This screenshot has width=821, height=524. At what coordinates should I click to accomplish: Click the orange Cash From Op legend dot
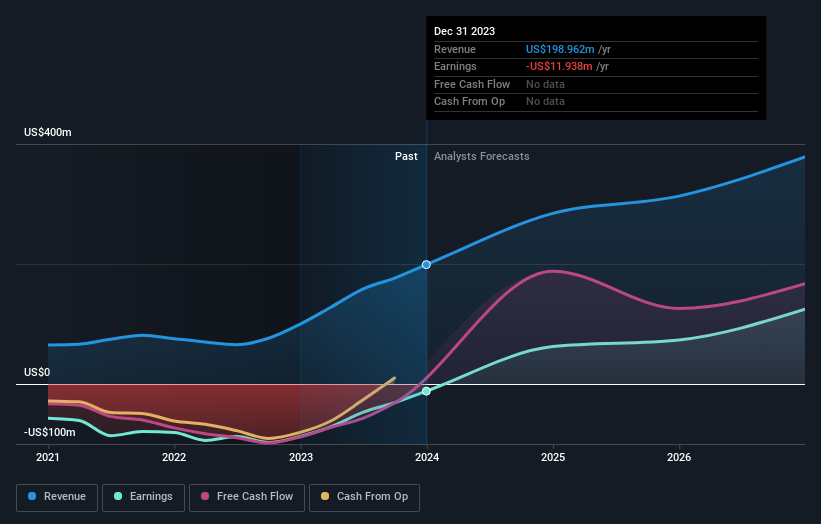(325, 496)
